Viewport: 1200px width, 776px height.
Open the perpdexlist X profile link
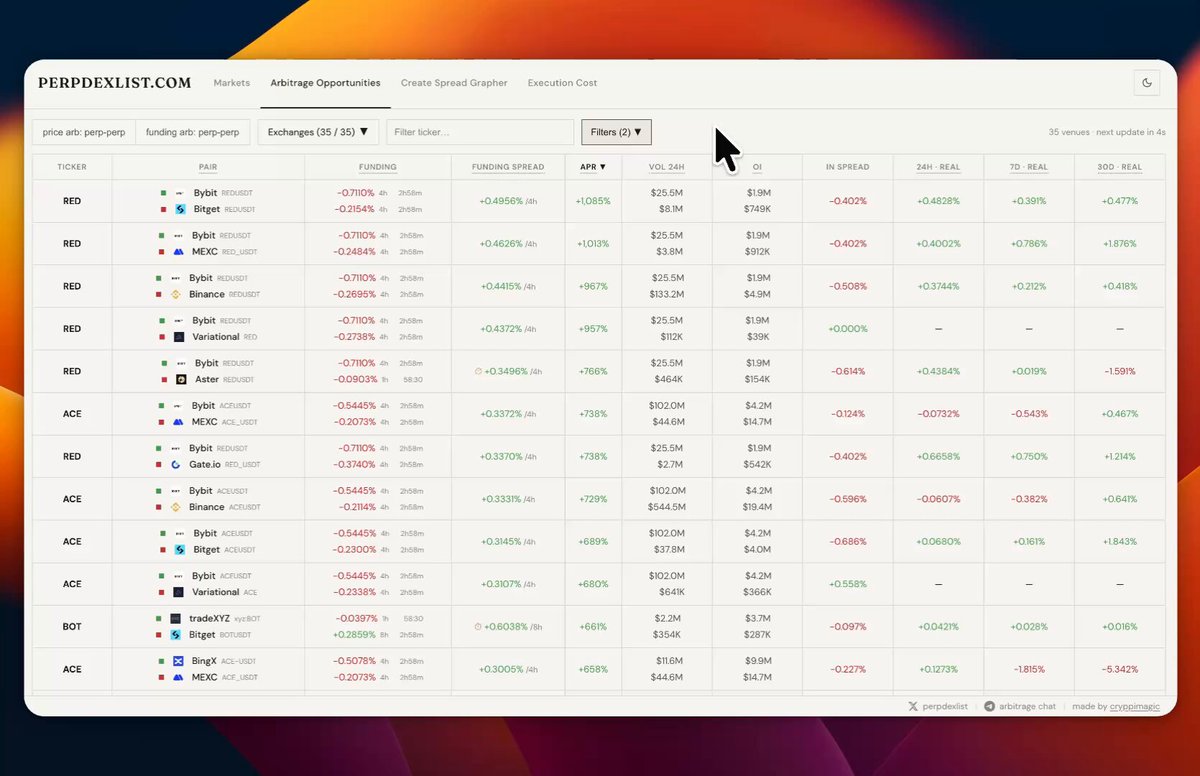click(940, 706)
